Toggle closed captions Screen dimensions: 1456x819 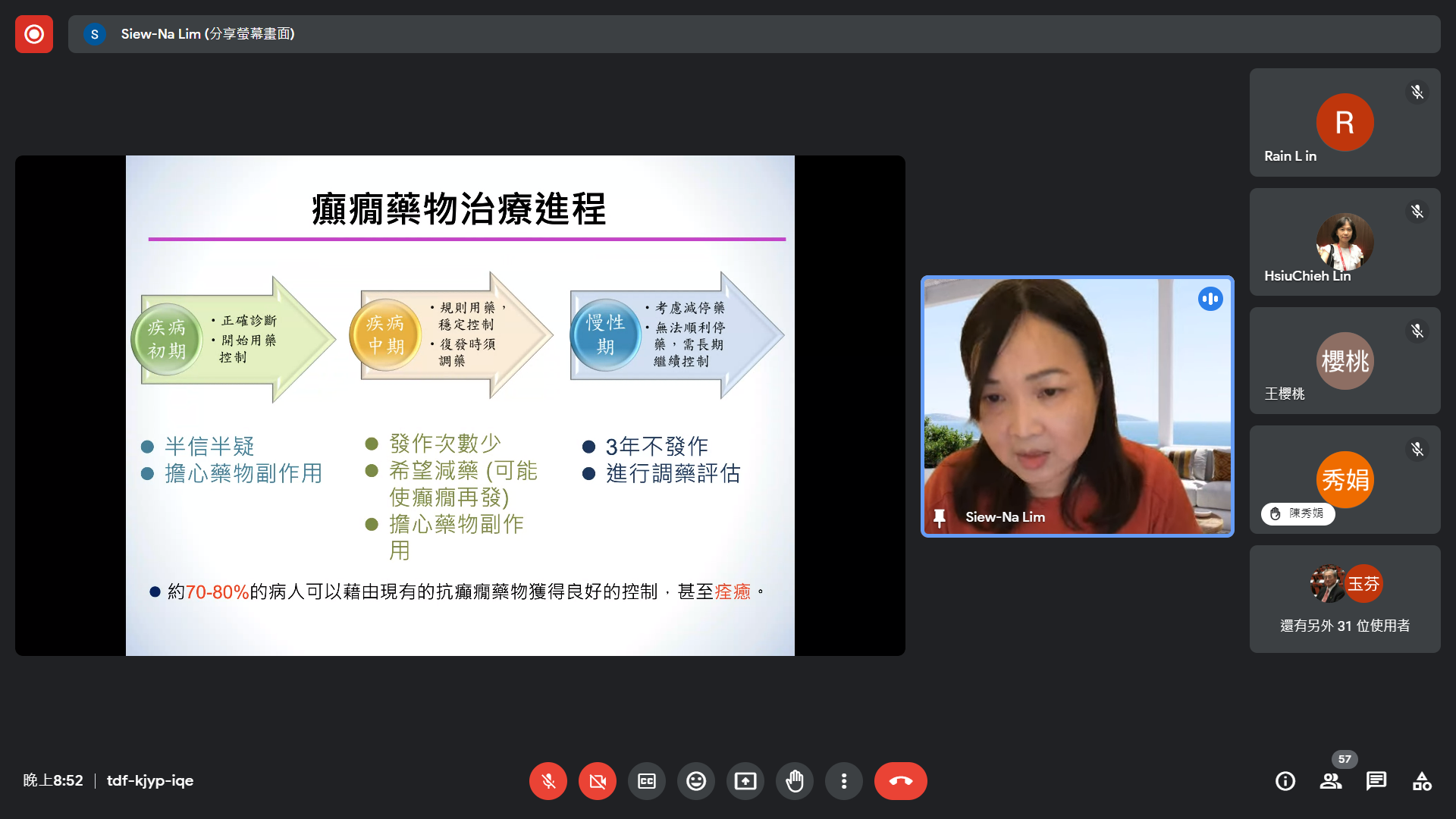tap(647, 781)
